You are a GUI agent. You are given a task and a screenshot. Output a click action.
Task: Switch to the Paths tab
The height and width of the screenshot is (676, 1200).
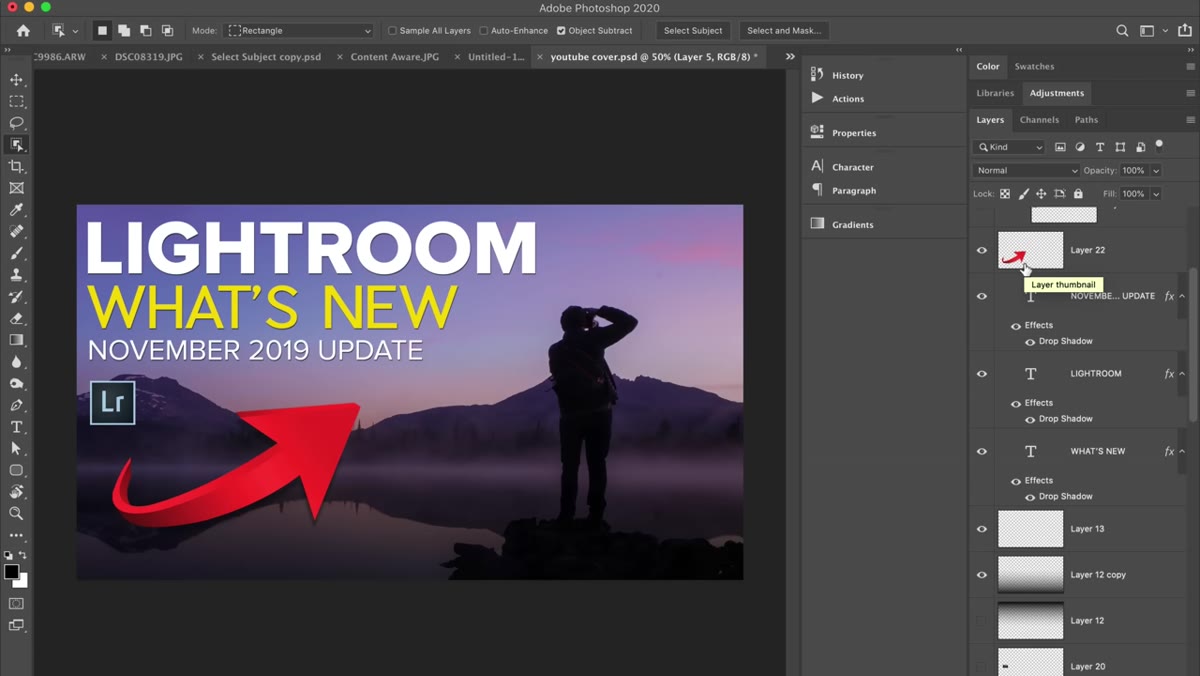coord(1086,120)
